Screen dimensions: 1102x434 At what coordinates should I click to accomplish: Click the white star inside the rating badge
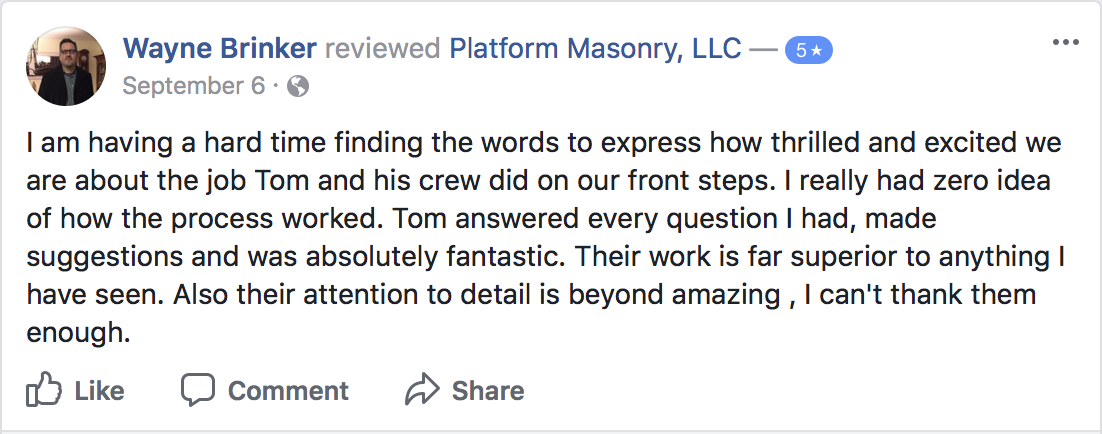tap(816, 50)
